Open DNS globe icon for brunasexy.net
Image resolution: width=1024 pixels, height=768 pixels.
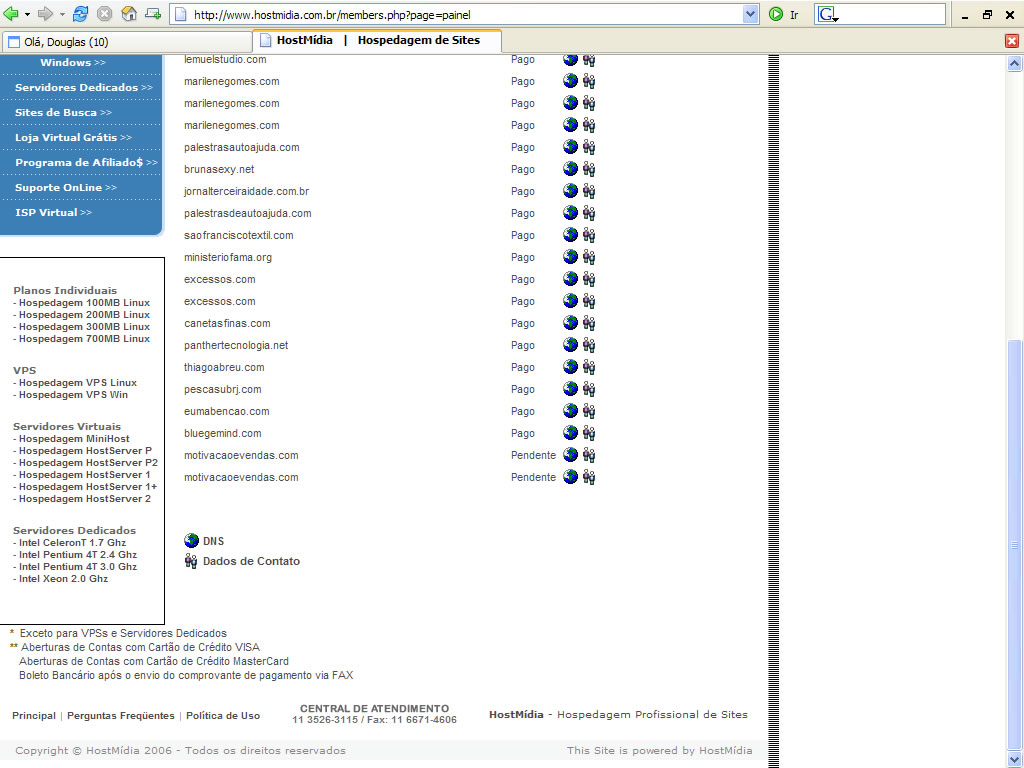pyautogui.click(x=570, y=168)
